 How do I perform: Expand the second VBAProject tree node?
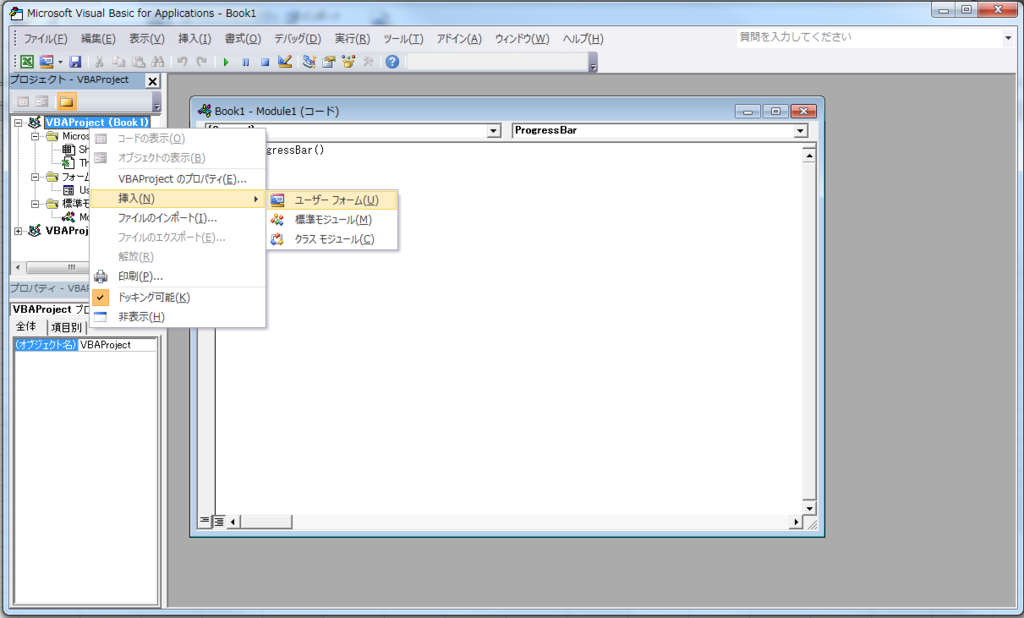pyautogui.click(x=18, y=231)
